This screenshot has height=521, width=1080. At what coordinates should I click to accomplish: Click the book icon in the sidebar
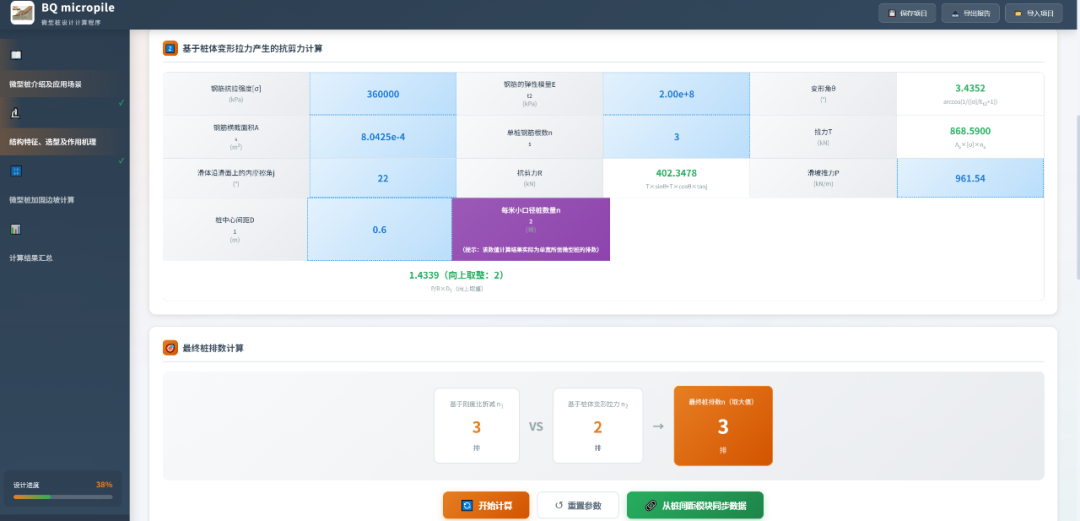click(x=16, y=55)
